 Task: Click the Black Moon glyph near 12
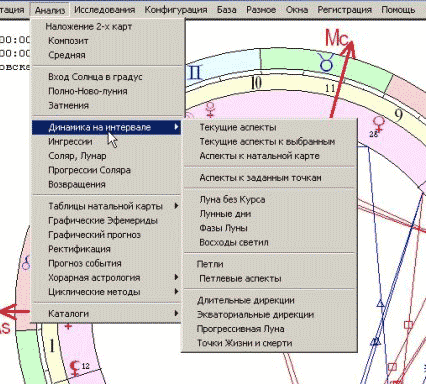click(x=75, y=367)
